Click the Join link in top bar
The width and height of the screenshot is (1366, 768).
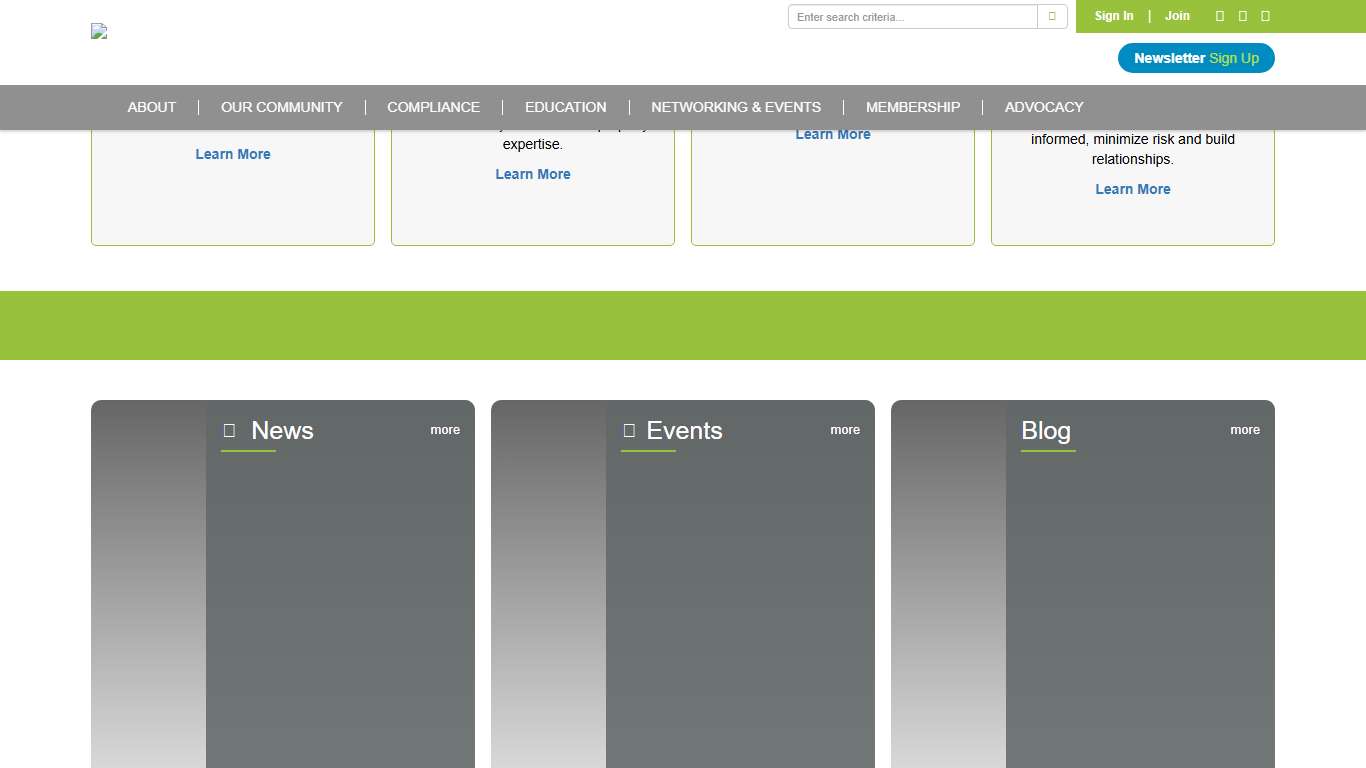pyautogui.click(x=1177, y=16)
